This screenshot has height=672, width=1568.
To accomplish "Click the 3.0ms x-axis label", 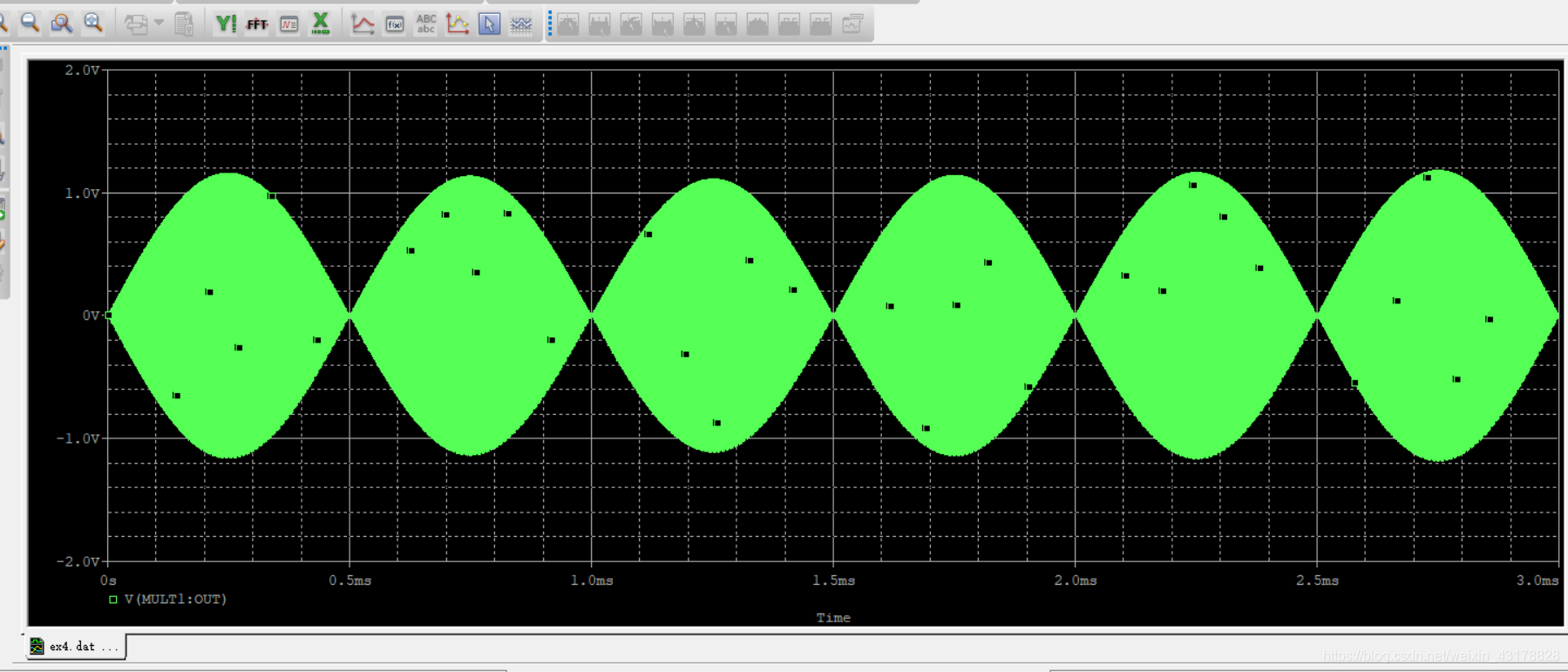I will tap(1537, 580).
